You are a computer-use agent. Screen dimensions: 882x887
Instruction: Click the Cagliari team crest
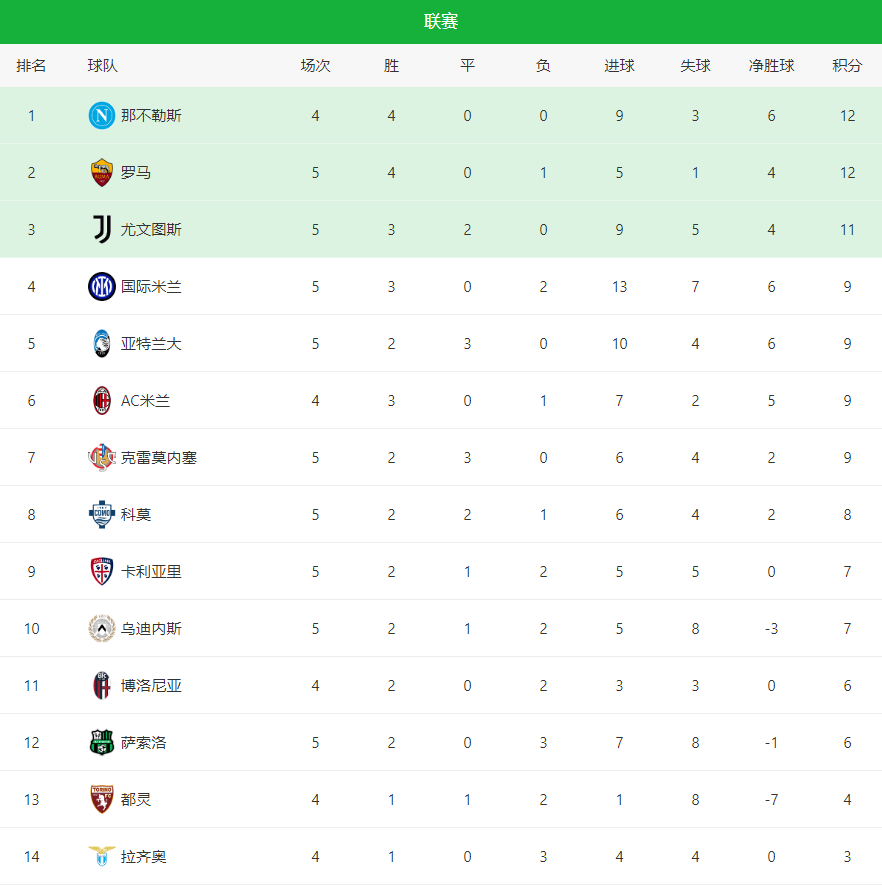pos(102,572)
